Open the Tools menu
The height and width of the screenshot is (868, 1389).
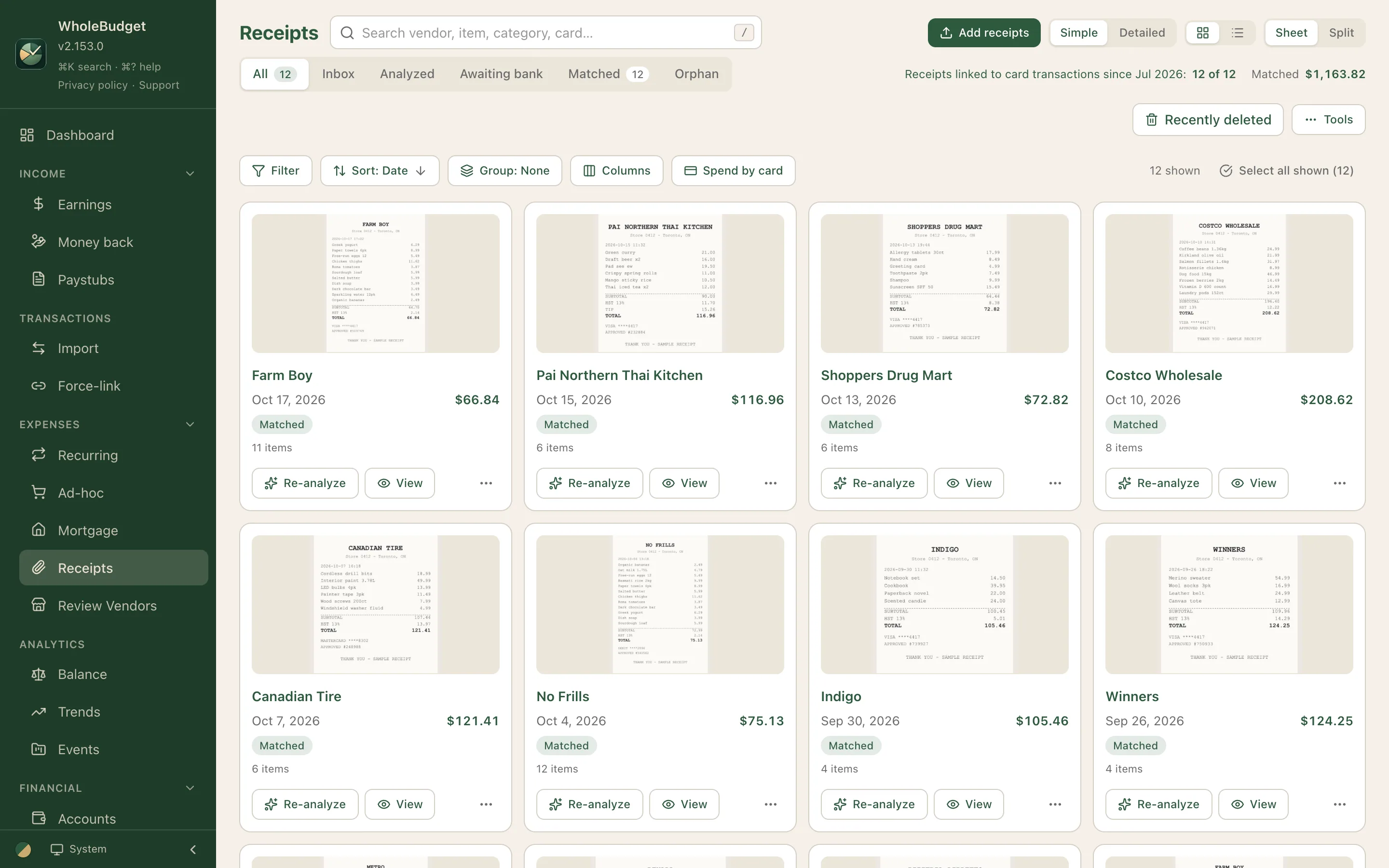1329,120
